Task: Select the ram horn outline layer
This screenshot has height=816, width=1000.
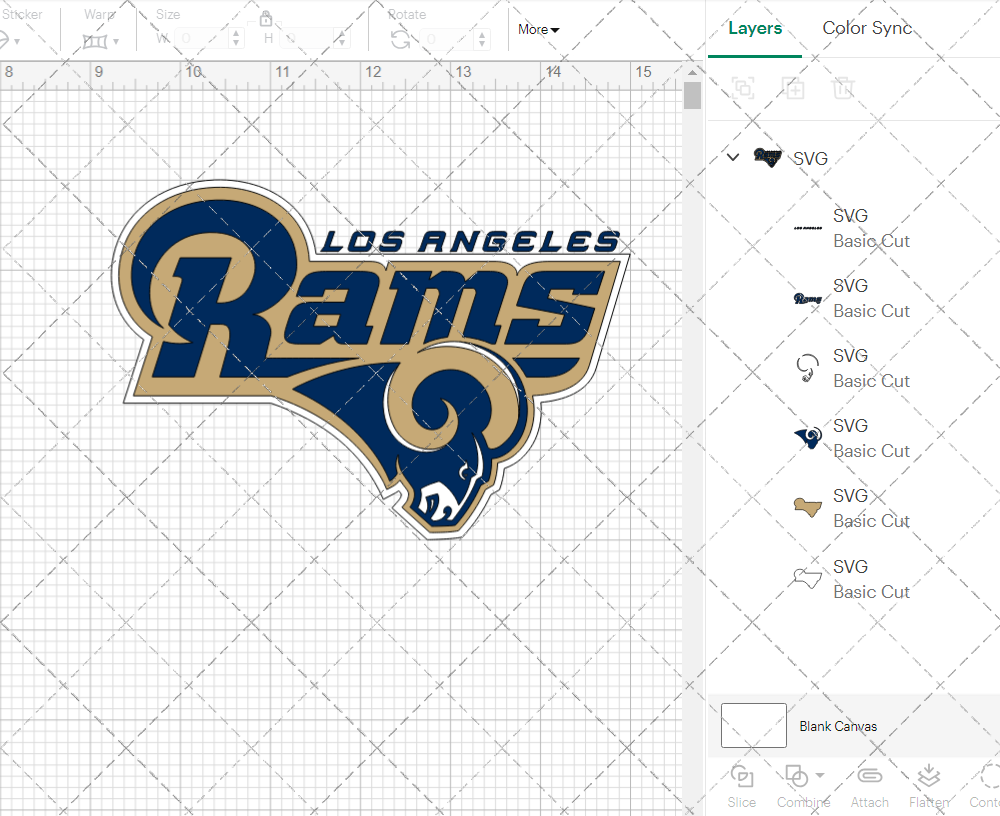Action: click(850, 368)
